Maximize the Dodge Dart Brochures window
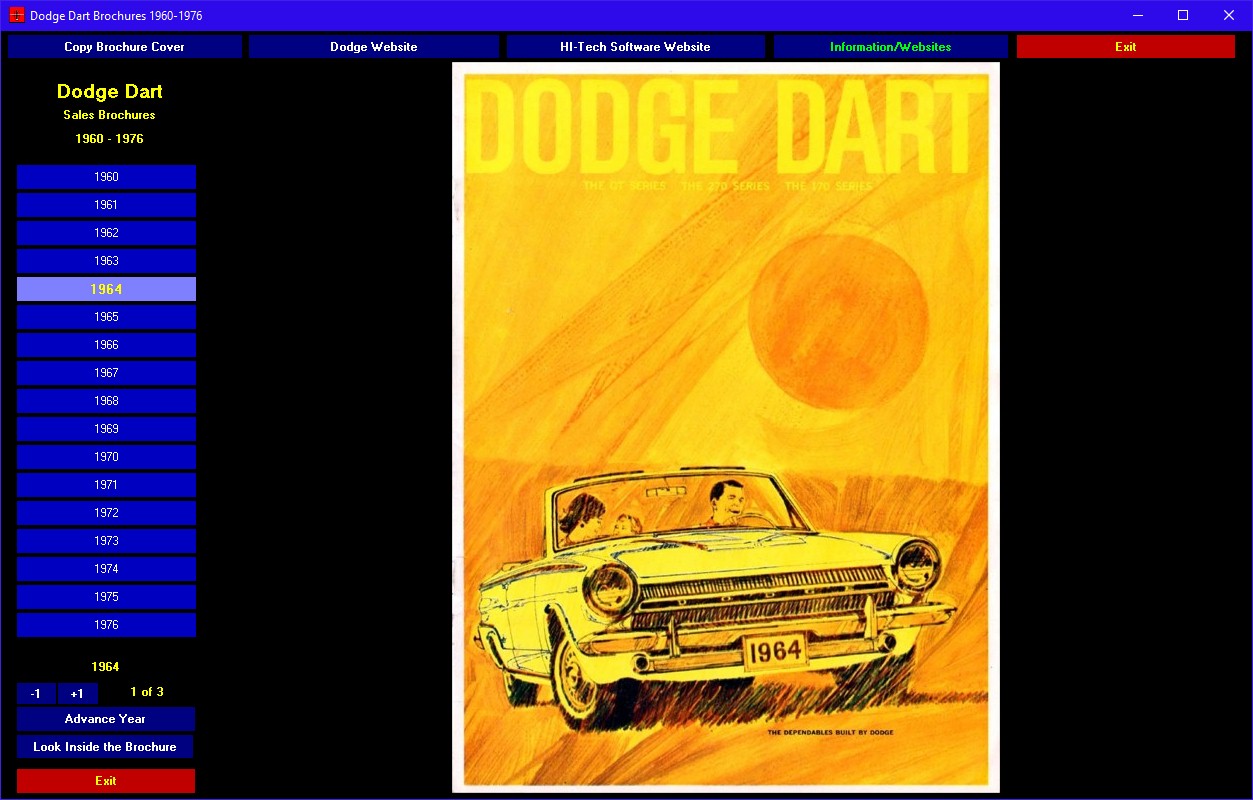The height and width of the screenshot is (800, 1253). (1183, 15)
